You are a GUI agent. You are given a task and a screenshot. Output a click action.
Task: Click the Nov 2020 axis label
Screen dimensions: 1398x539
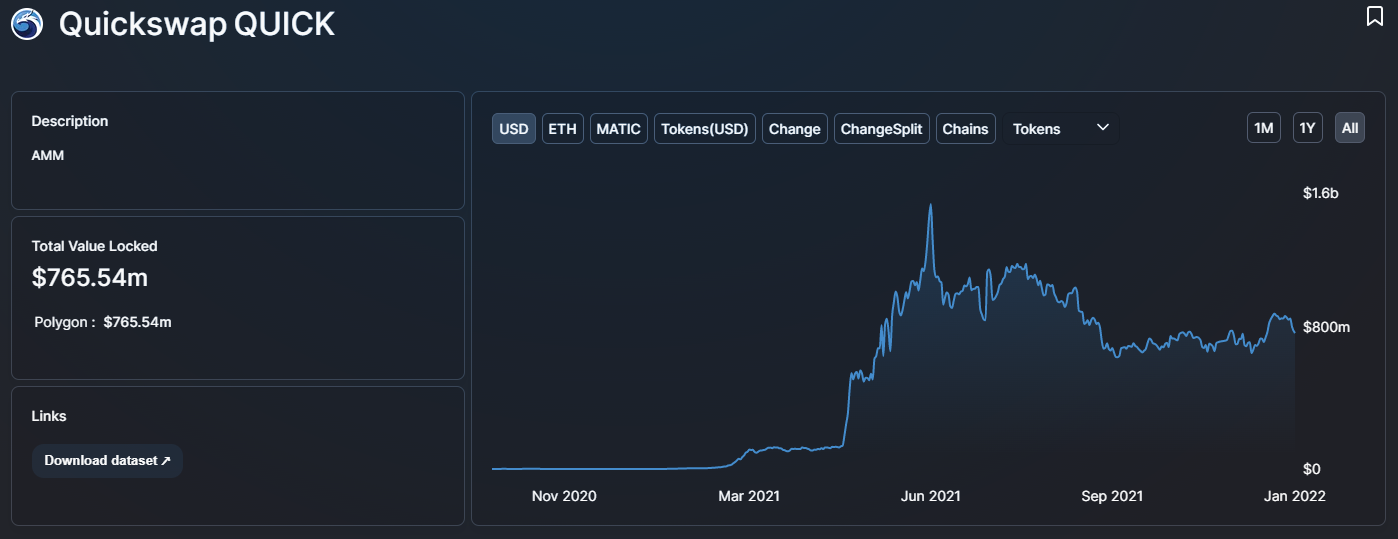click(x=564, y=496)
